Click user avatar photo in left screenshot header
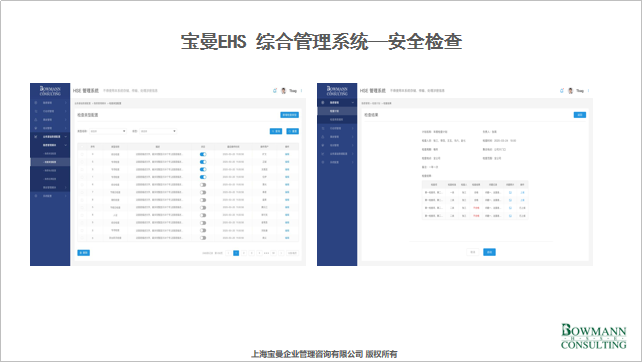 tap(283, 91)
